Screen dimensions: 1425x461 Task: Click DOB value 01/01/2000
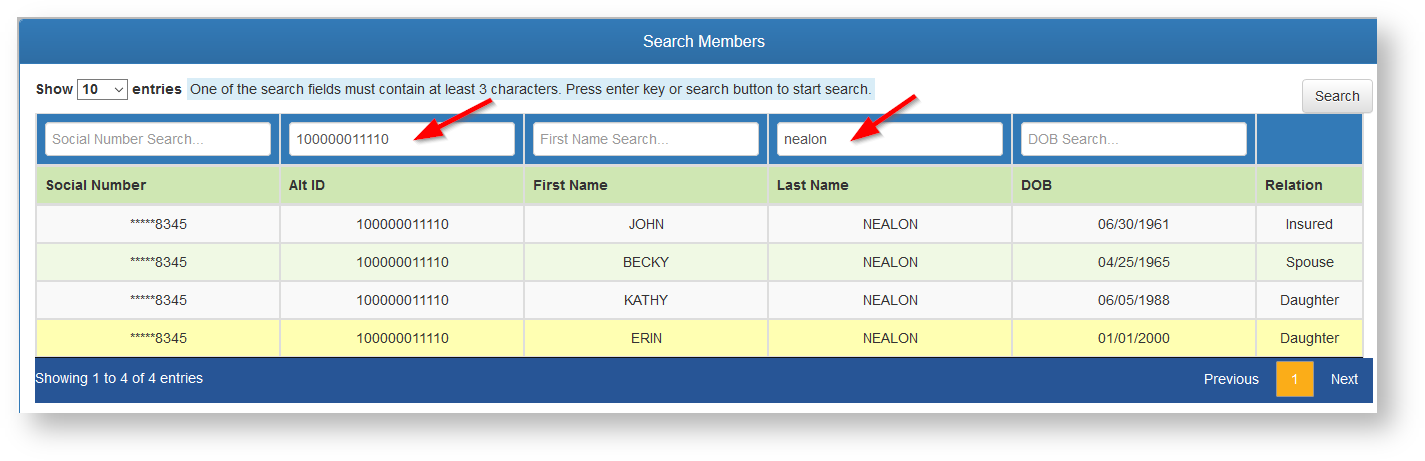coord(1133,338)
